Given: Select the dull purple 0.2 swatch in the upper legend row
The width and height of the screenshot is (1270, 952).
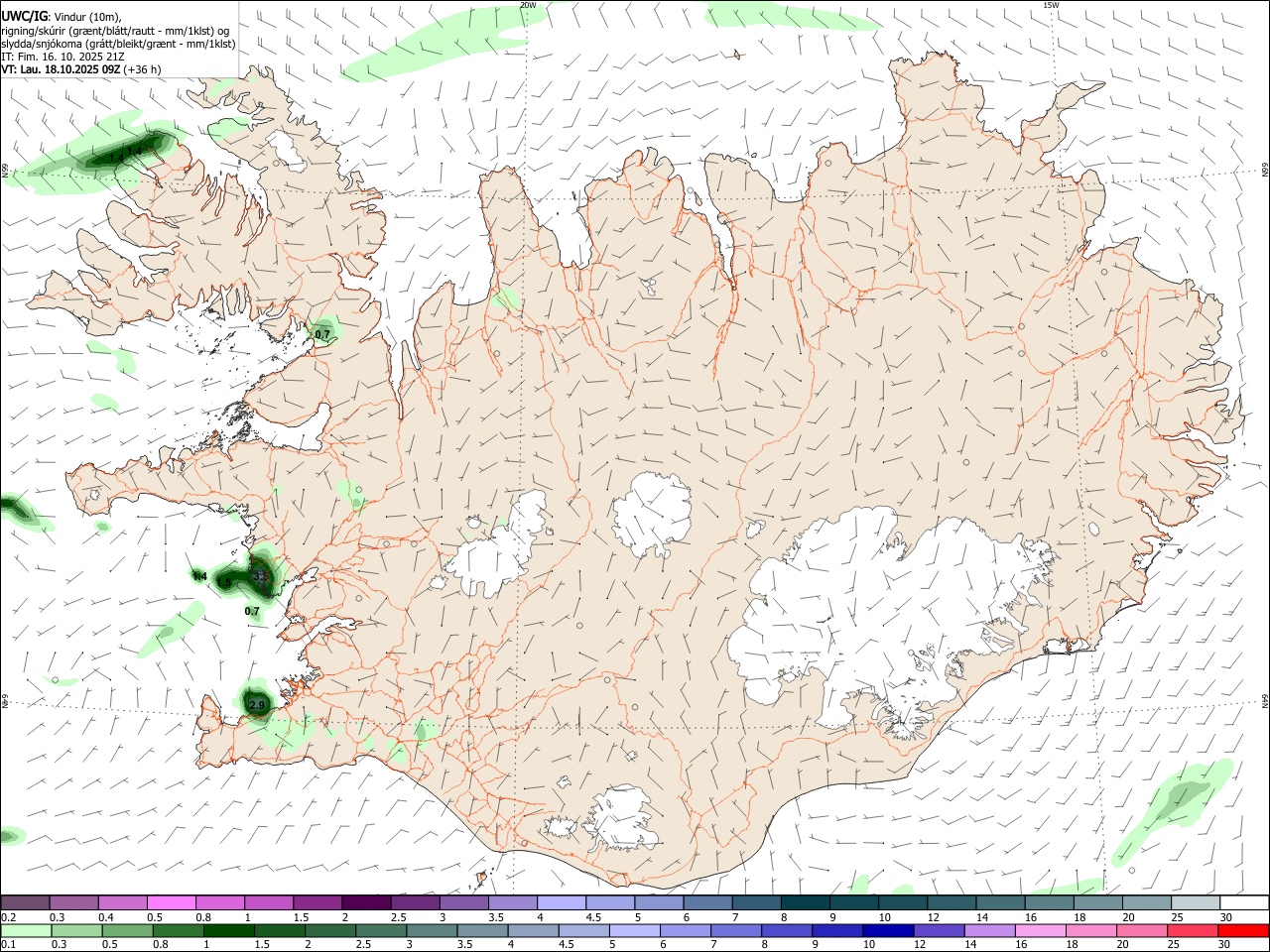Looking at the screenshot, I should click(x=25, y=902).
